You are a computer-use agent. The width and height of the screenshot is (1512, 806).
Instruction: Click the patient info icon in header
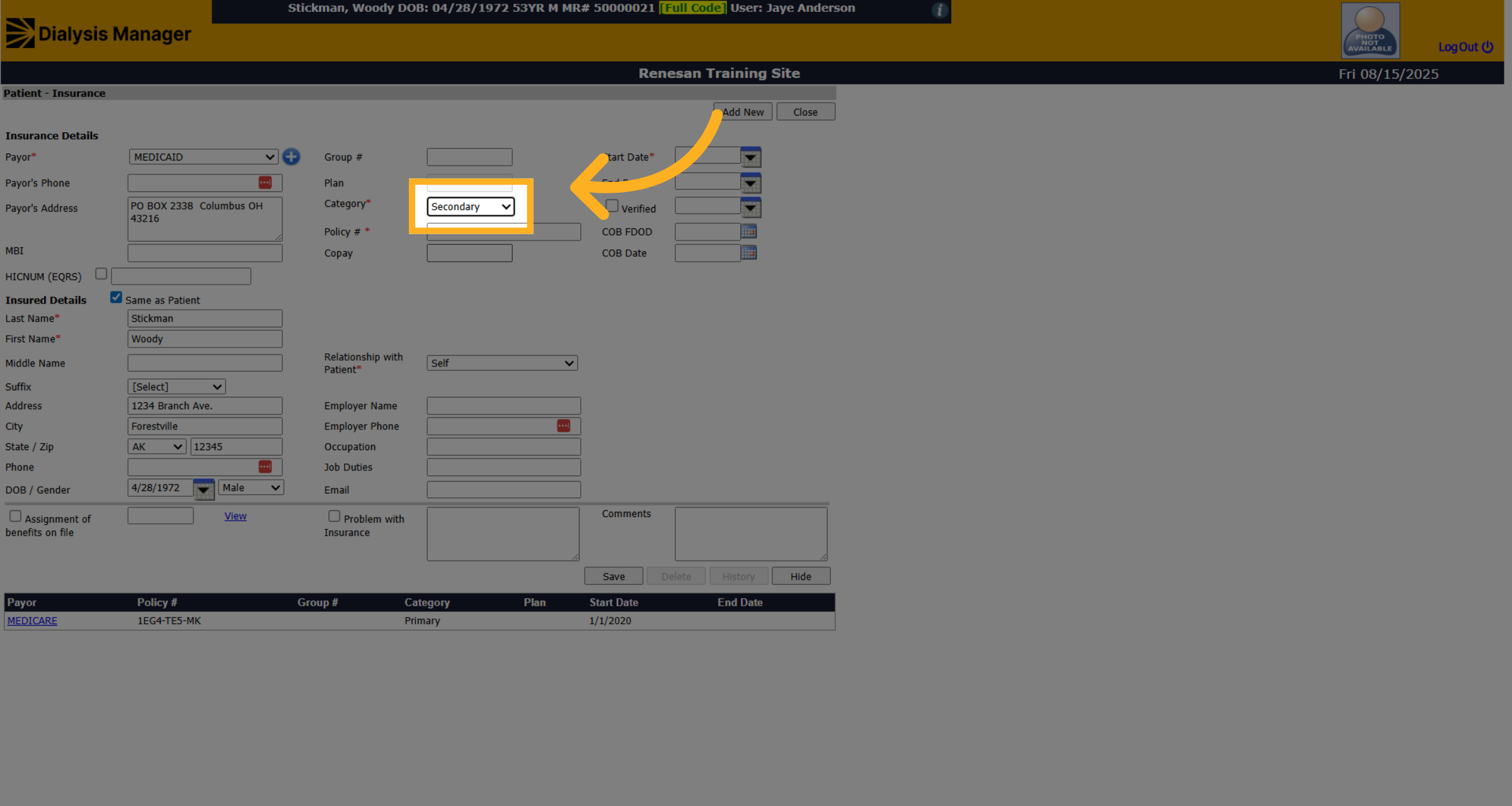[x=939, y=10]
